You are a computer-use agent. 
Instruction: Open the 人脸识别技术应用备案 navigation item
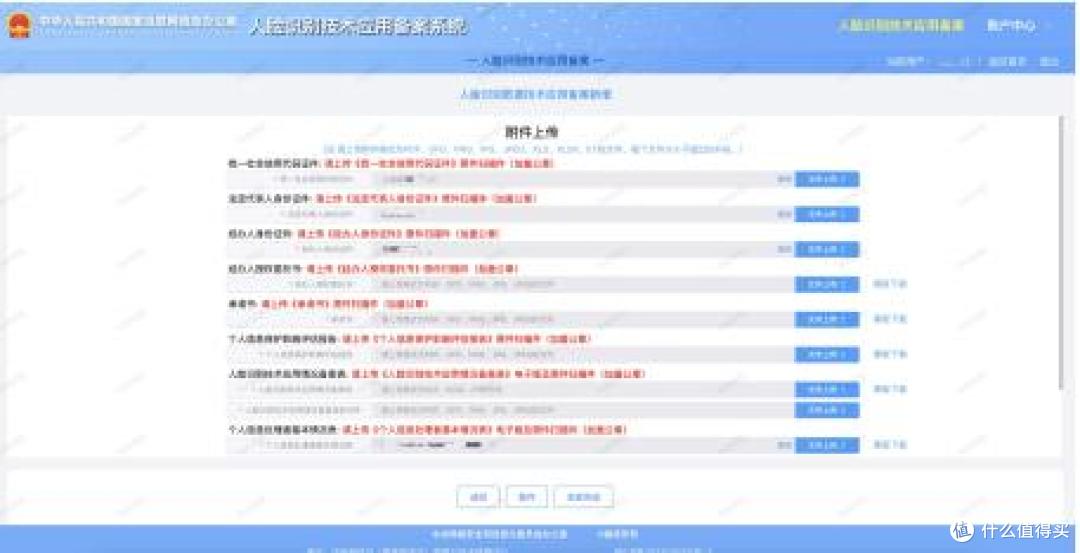[x=900, y=25]
